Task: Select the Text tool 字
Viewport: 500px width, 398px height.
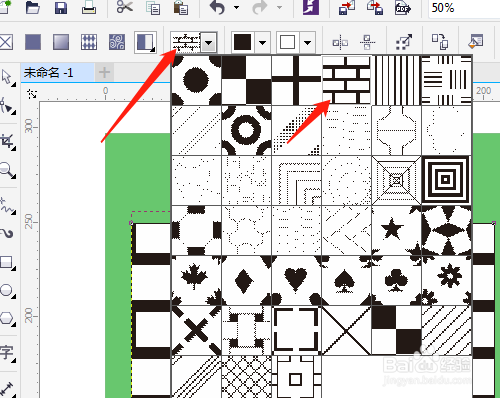Action: (7, 353)
